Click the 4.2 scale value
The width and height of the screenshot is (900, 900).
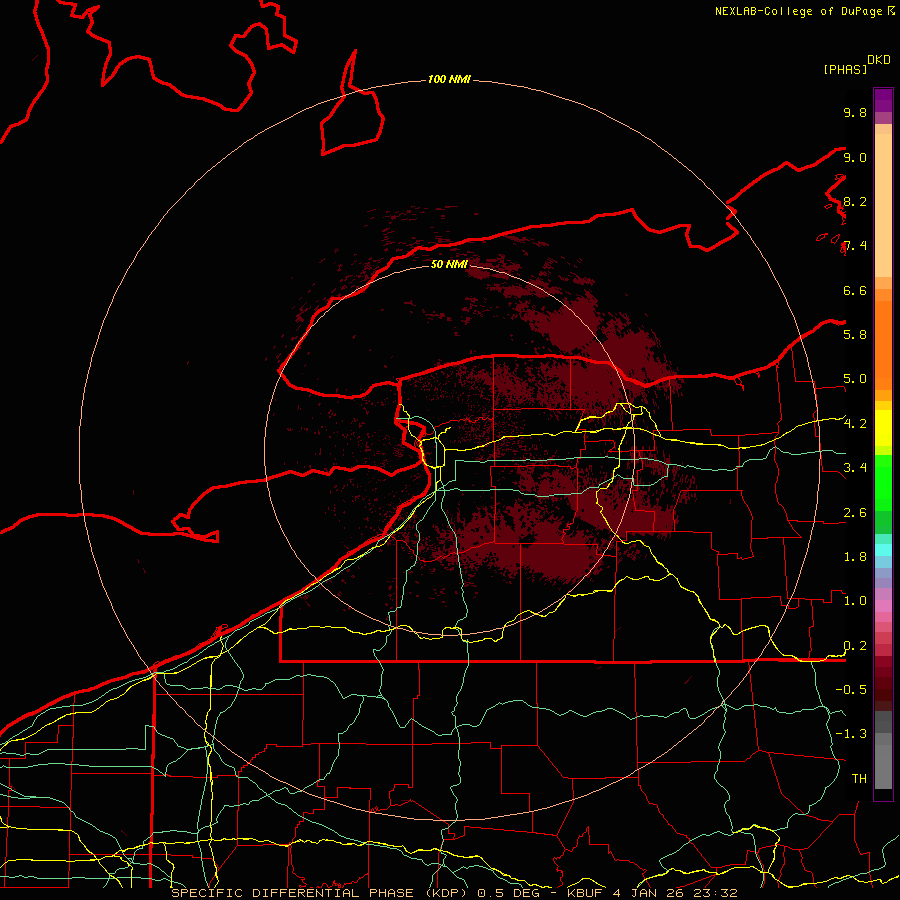pos(855,424)
